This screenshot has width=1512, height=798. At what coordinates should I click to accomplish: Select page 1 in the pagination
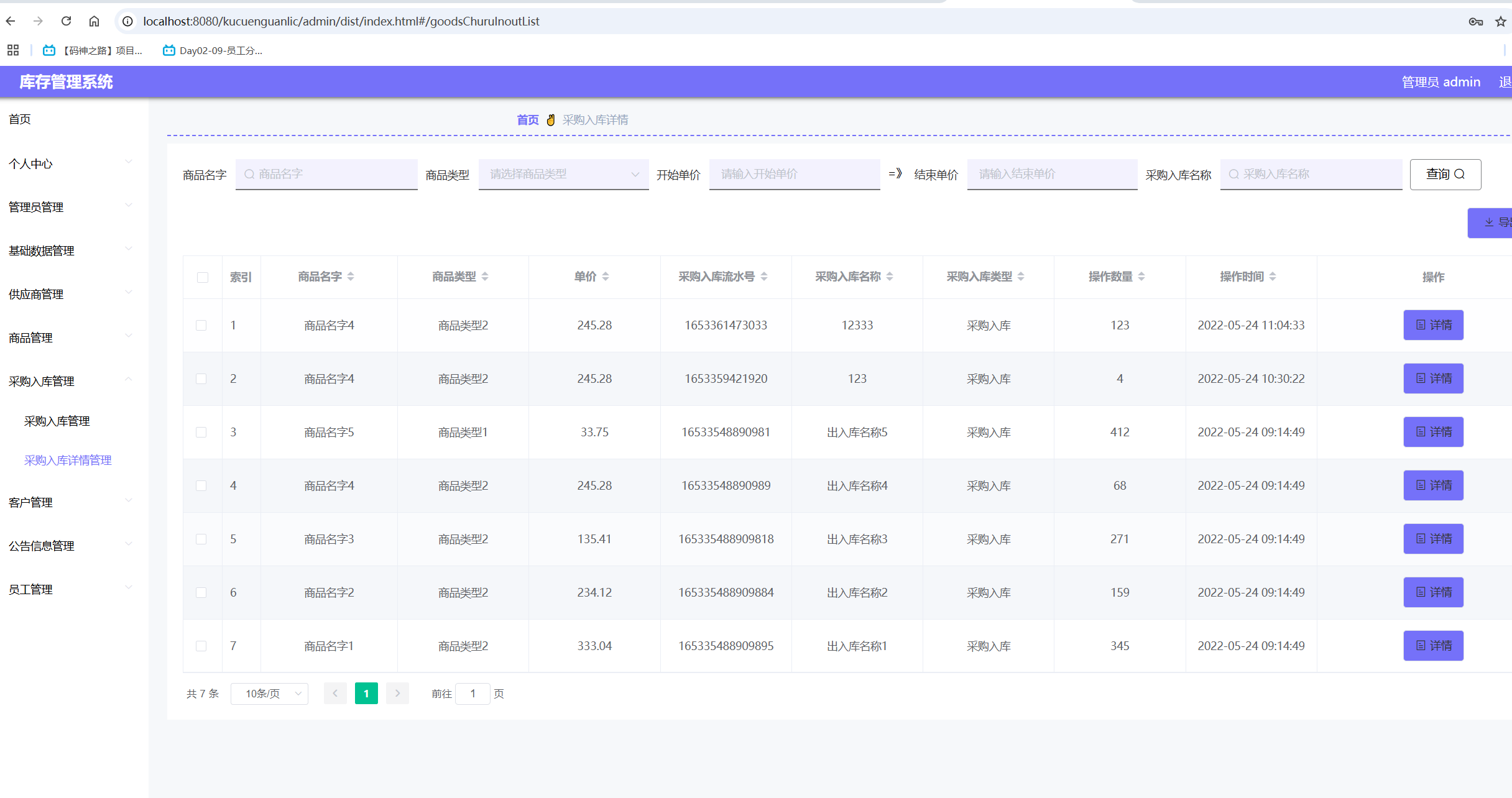point(366,693)
